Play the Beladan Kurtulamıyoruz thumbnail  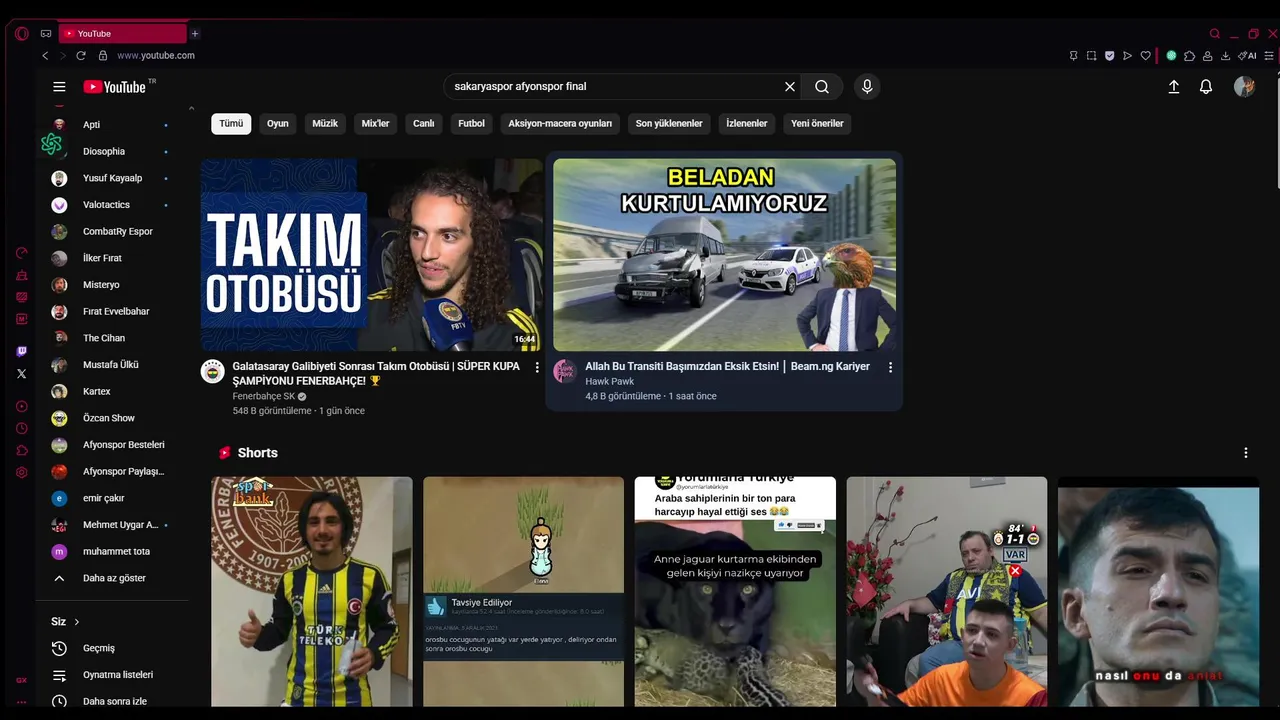(x=725, y=255)
